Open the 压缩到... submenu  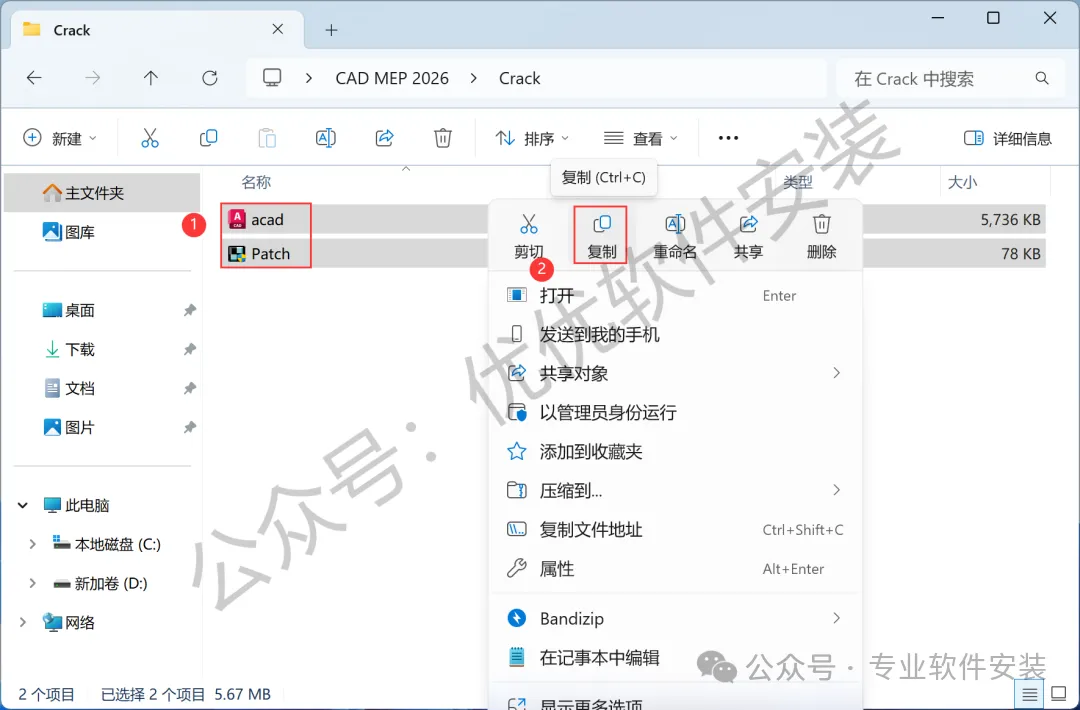tap(675, 490)
